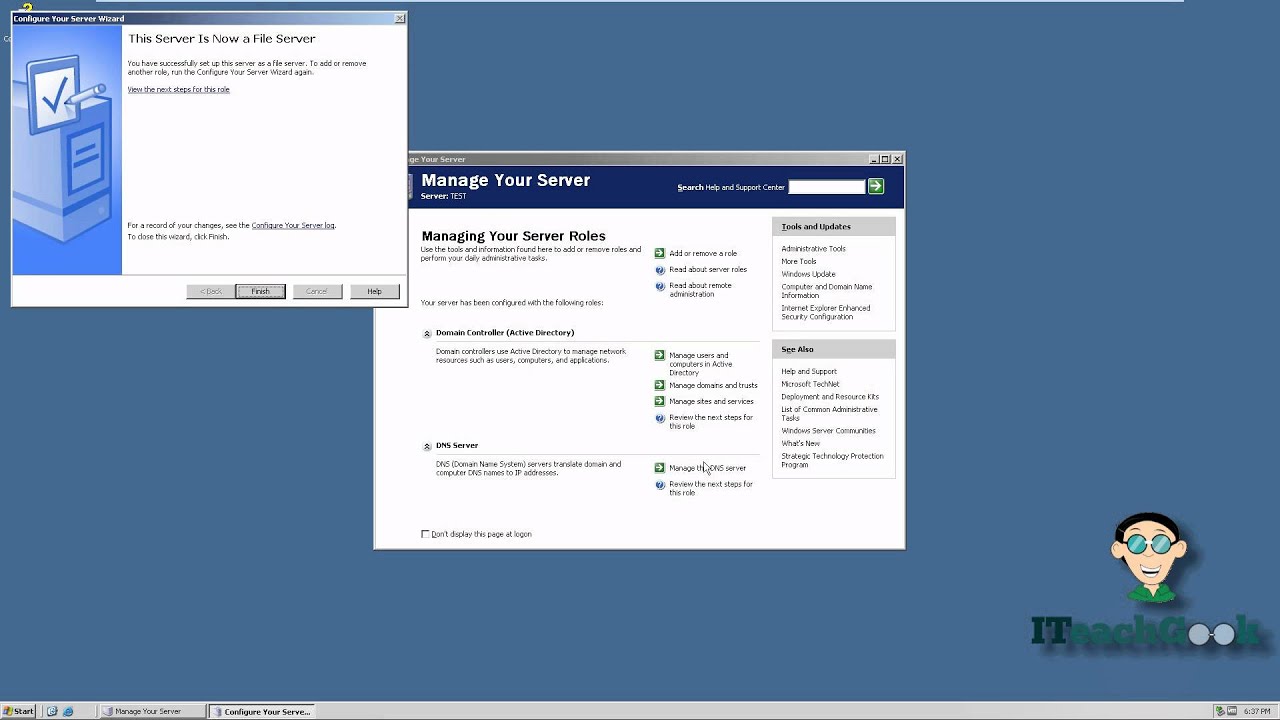1280x720 pixels.
Task: Click the wizard heading This Server Is Now a File Server
Action: pos(222,38)
